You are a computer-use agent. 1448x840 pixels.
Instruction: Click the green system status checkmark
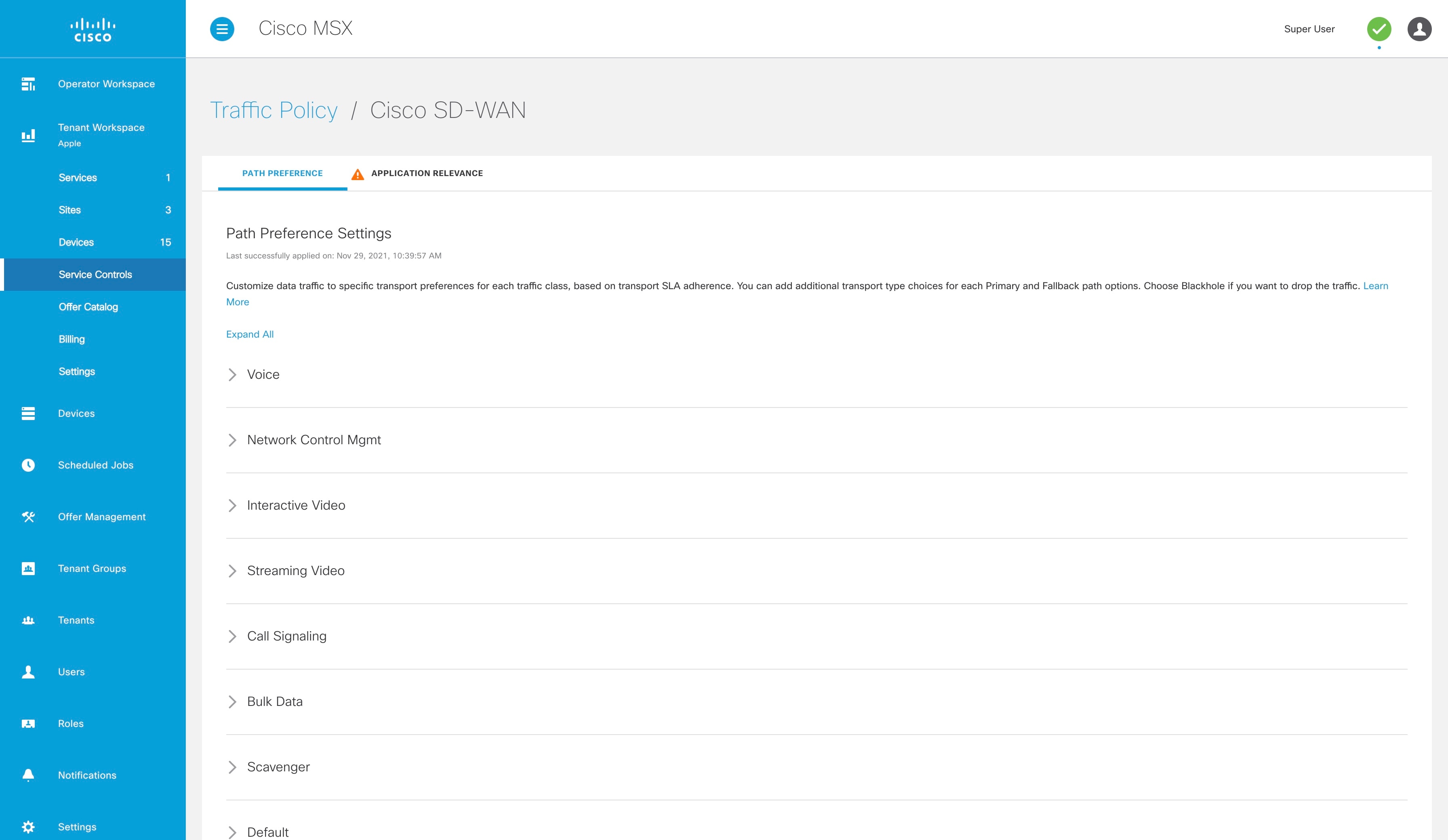coord(1380,29)
